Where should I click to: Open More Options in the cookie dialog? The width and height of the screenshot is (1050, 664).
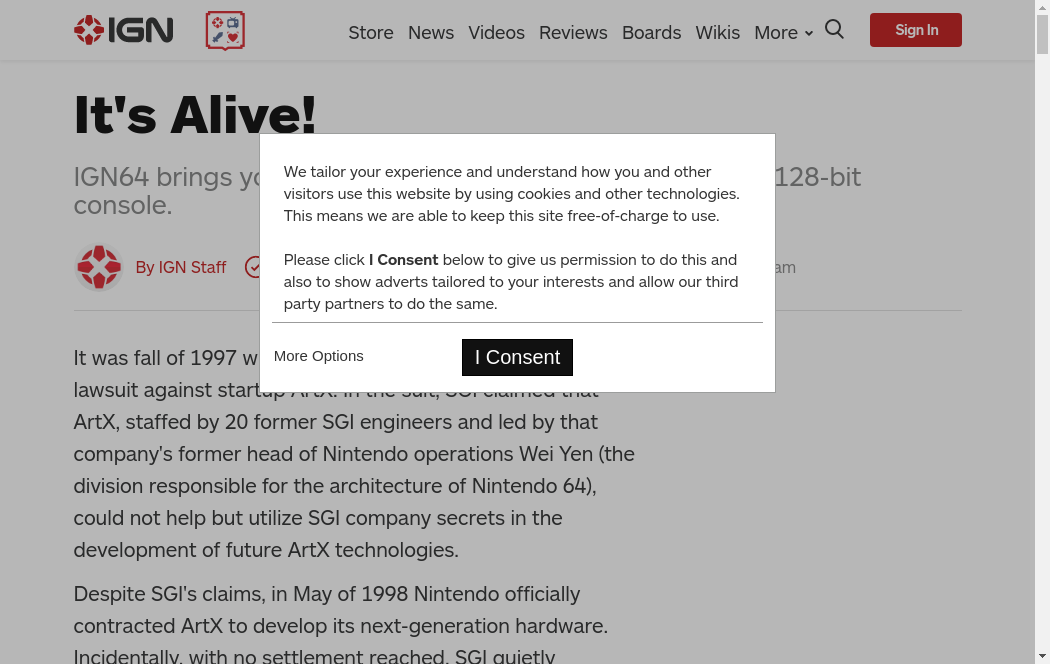click(x=318, y=356)
